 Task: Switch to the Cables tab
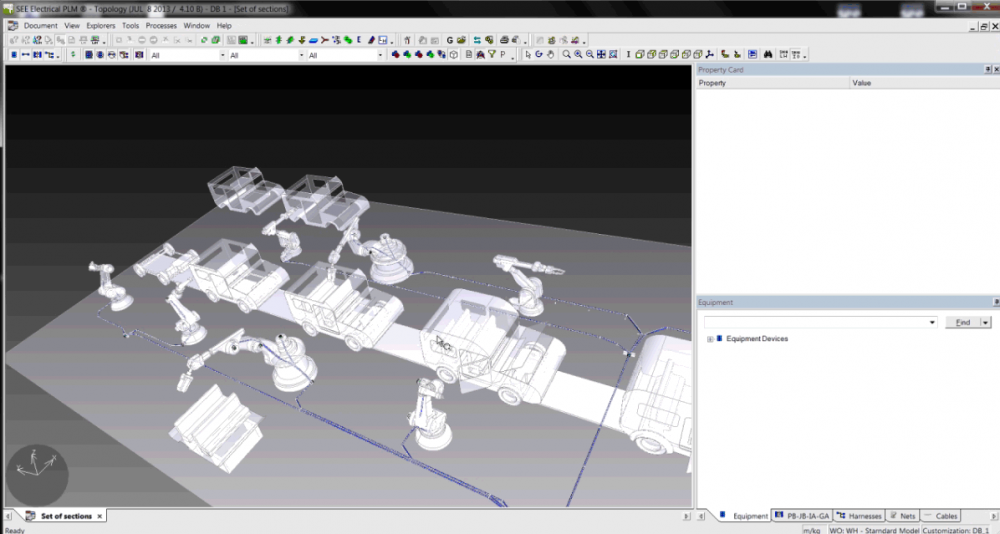(941, 516)
